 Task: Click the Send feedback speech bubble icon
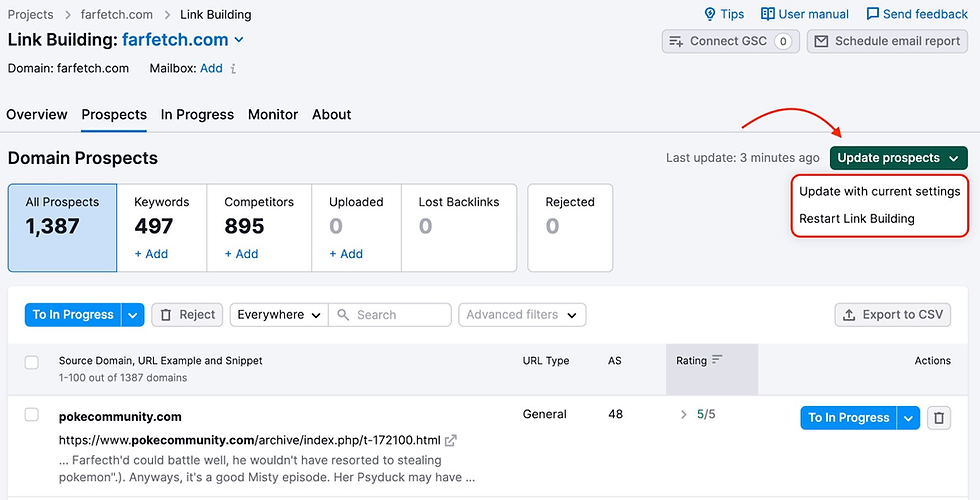click(873, 14)
